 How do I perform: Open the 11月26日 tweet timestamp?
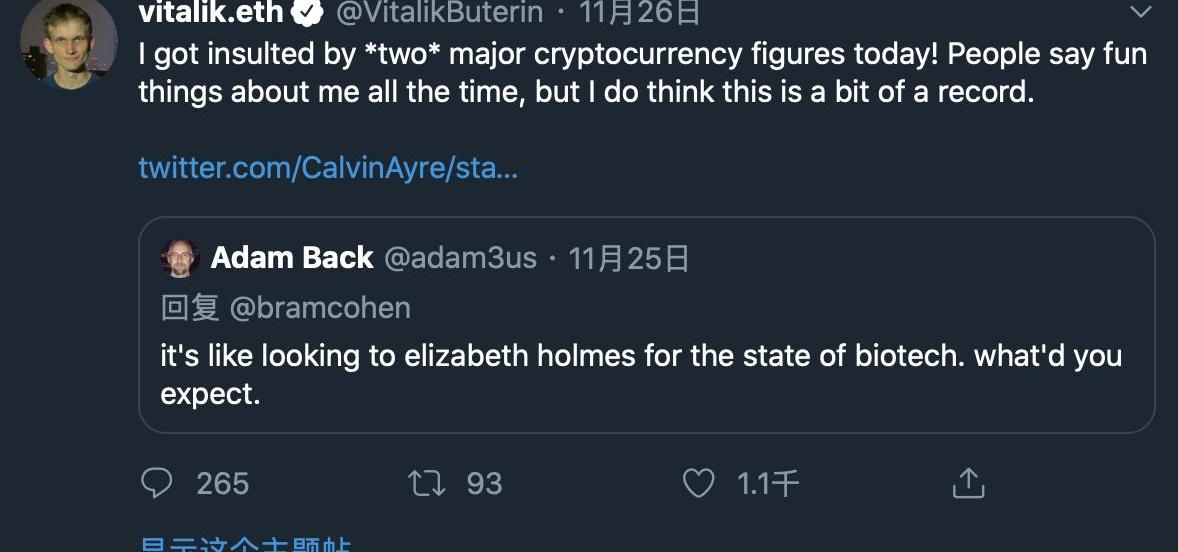(x=640, y=13)
